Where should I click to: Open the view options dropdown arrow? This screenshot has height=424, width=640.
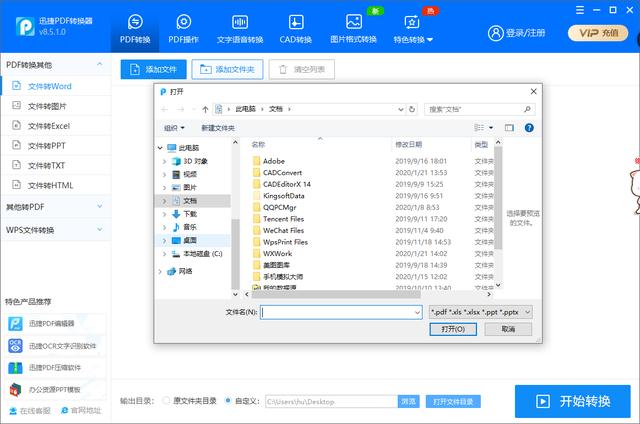click(x=491, y=128)
